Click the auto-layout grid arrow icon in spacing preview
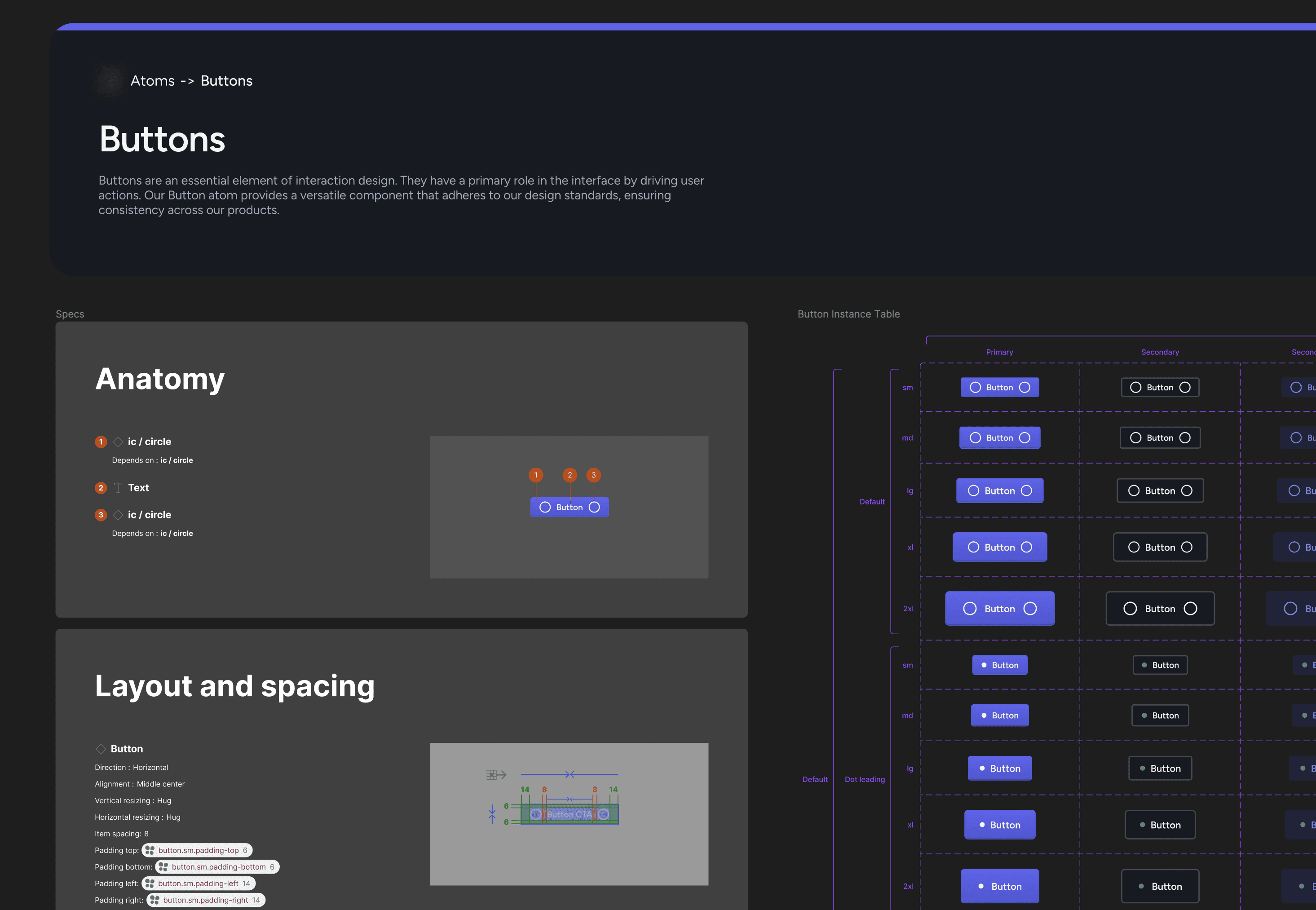This screenshot has height=910, width=1316. tap(496, 774)
